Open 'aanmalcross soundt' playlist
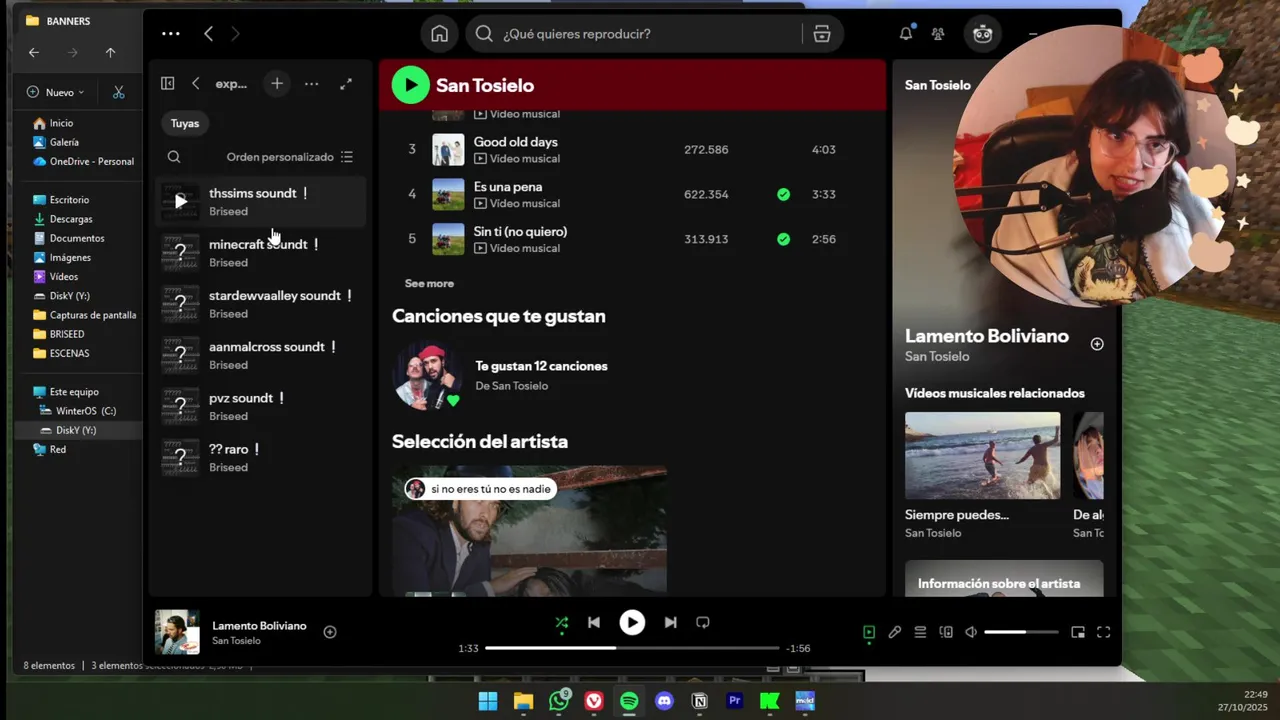 [x=261, y=355]
